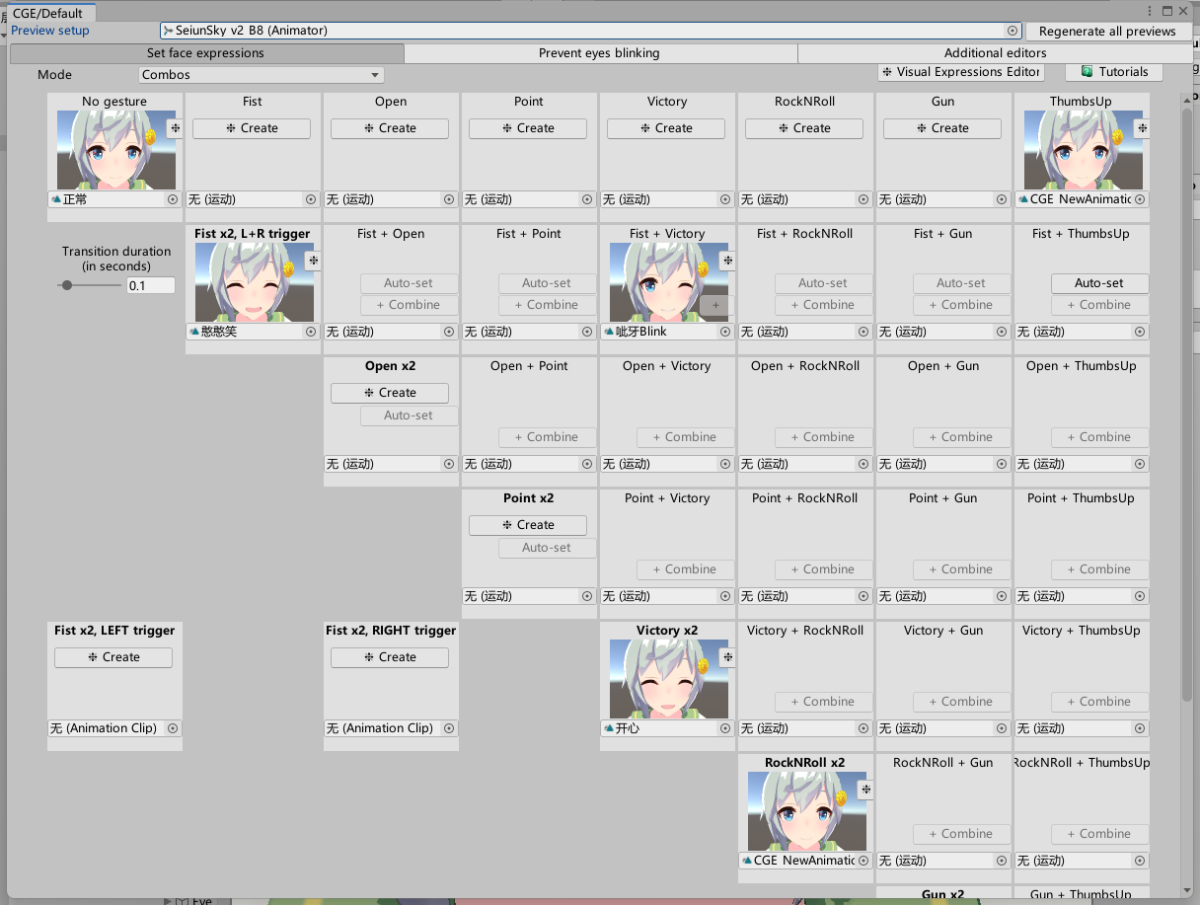
Task: Open the Mode Combos dropdown
Action: click(261, 75)
